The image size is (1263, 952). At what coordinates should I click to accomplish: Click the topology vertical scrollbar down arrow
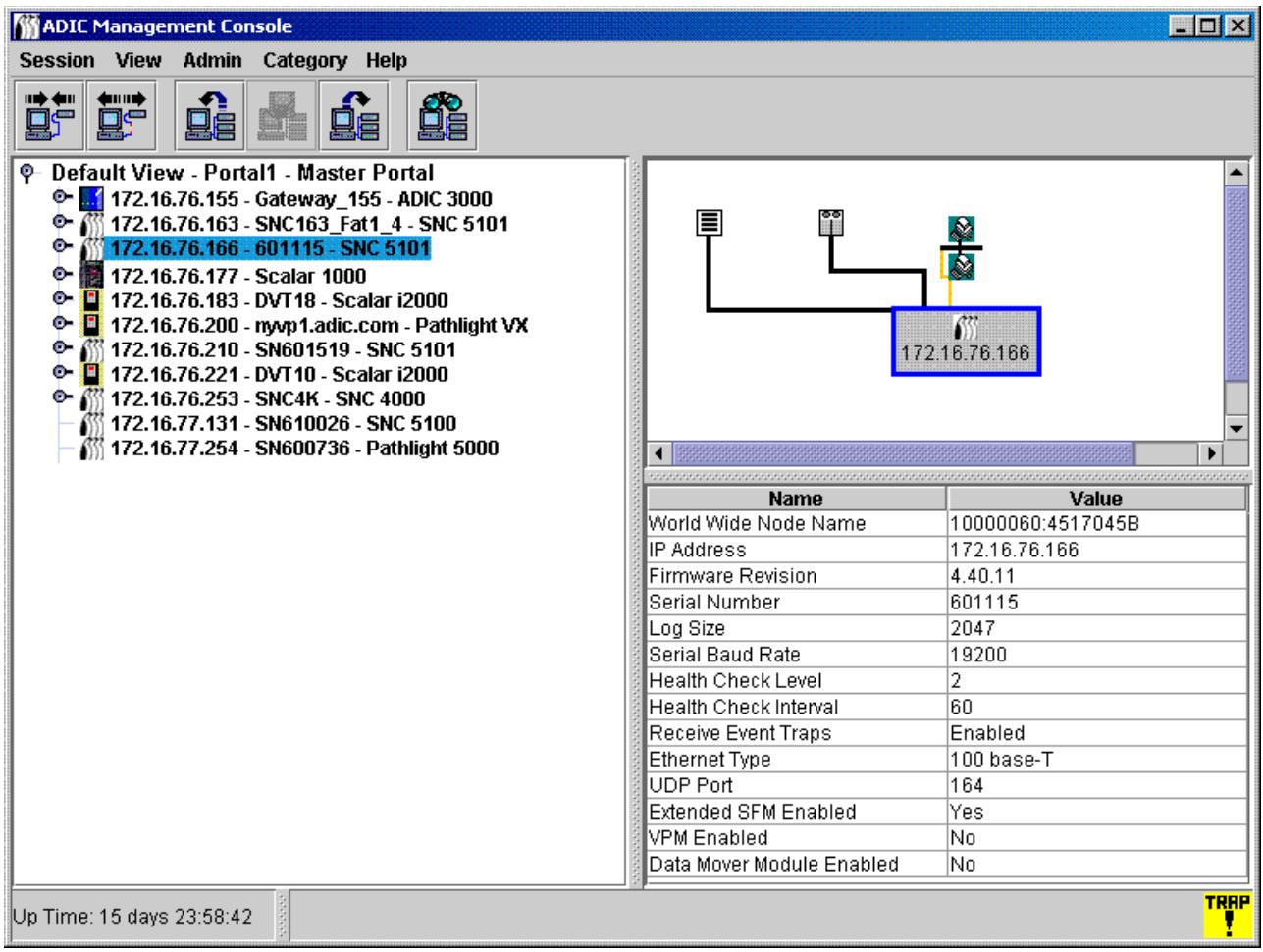pos(1237,428)
